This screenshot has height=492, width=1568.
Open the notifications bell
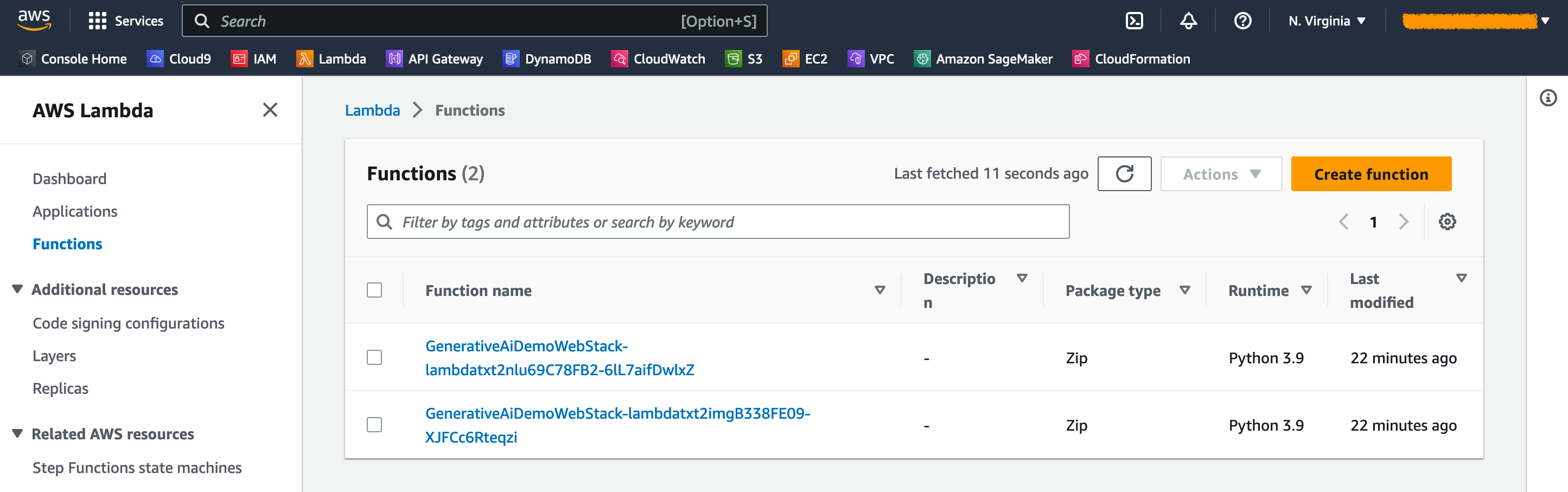coord(1188,21)
